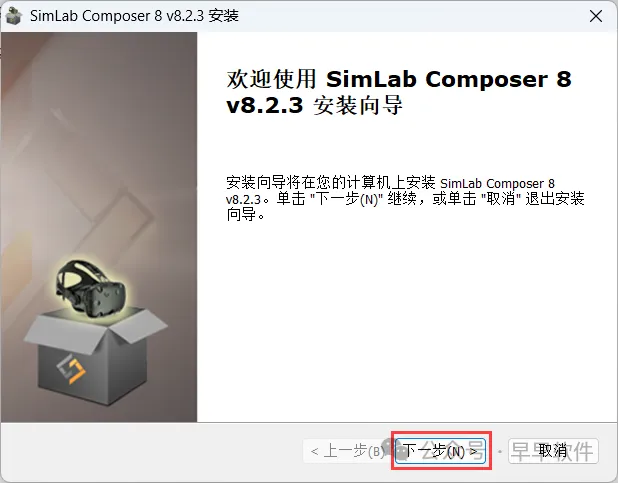Close the SimLab Composer installer window
The width and height of the screenshot is (618, 483).
[596, 16]
